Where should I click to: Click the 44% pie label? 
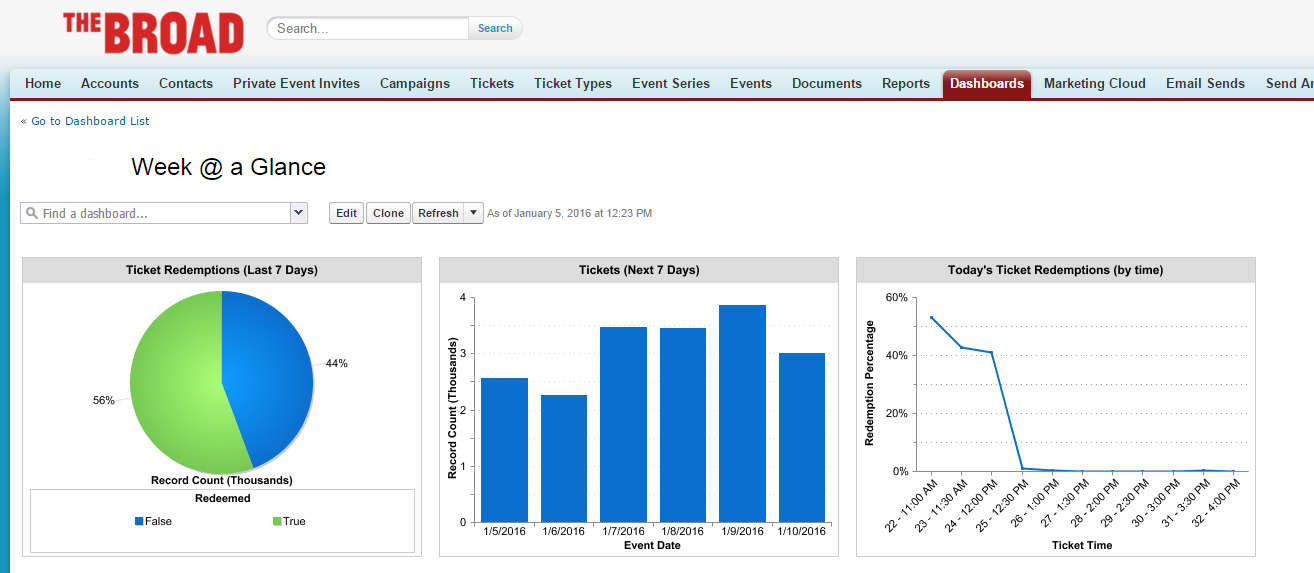click(337, 364)
